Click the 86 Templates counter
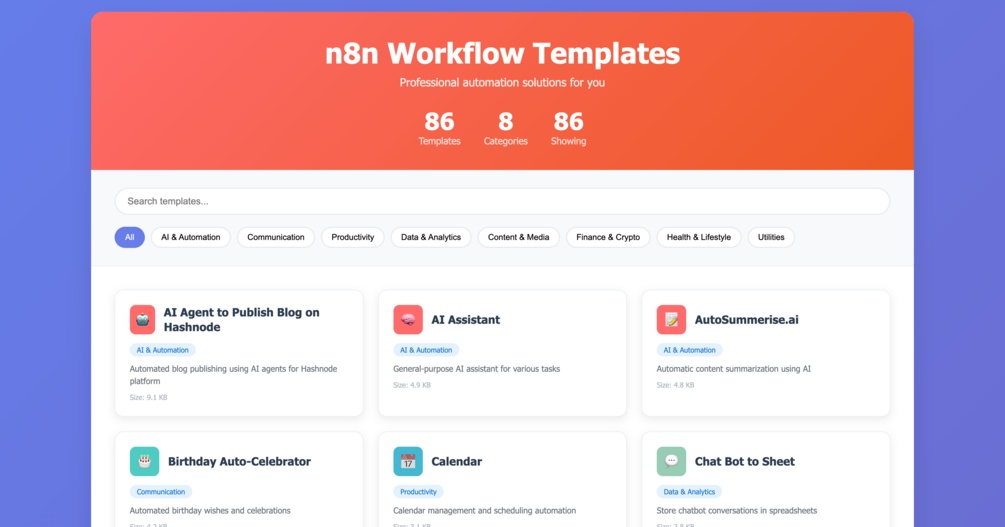 pyautogui.click(x=439, y=128)
